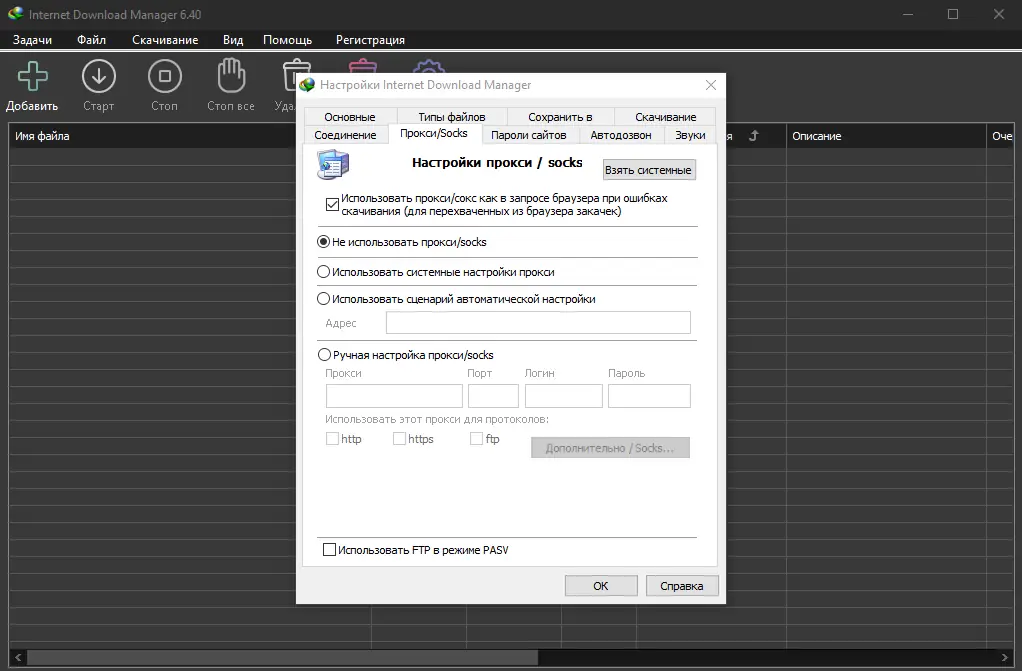Select Ручная настройка прокси/socks radio option
This screenshot has width=1022, height=671.
[x=324, y=355]
